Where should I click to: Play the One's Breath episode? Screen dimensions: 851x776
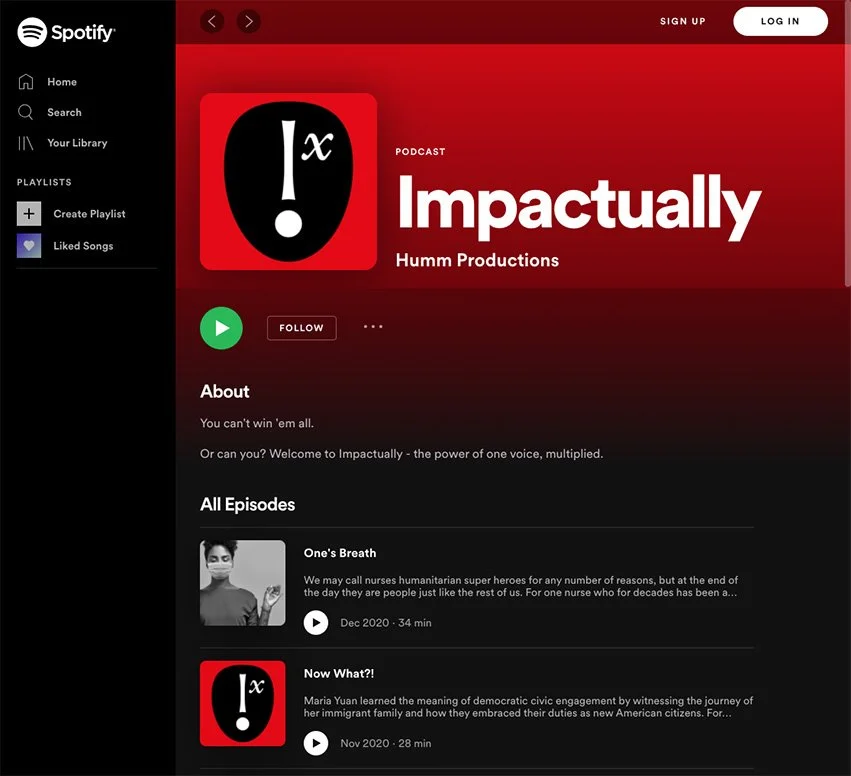316,622
